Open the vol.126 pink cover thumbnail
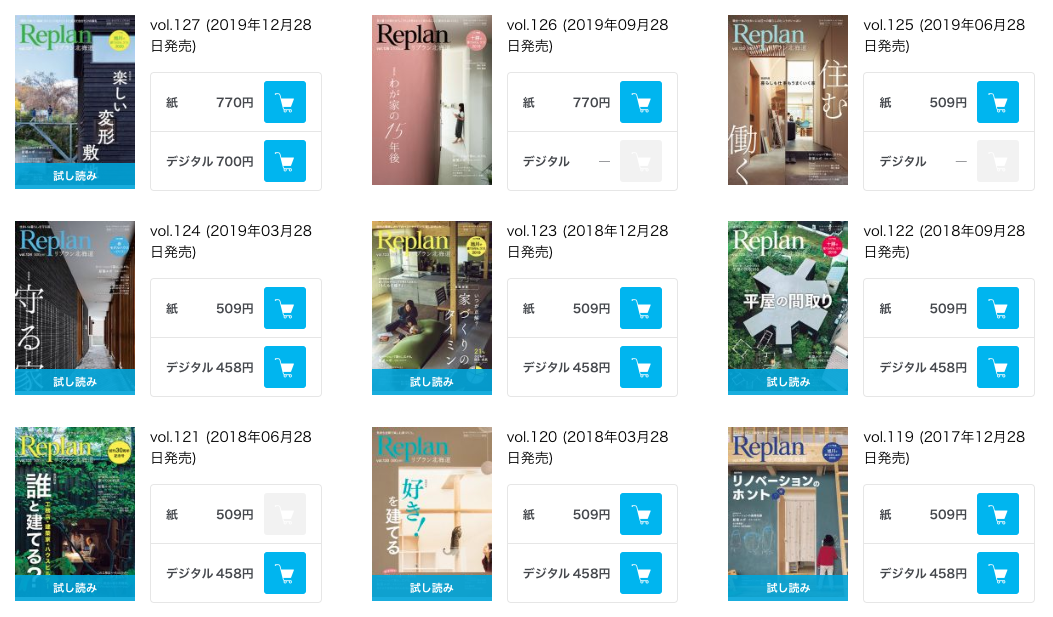The height and width of the screenshot is (617, 1053). pyautogui.click(x=432, y=100)
